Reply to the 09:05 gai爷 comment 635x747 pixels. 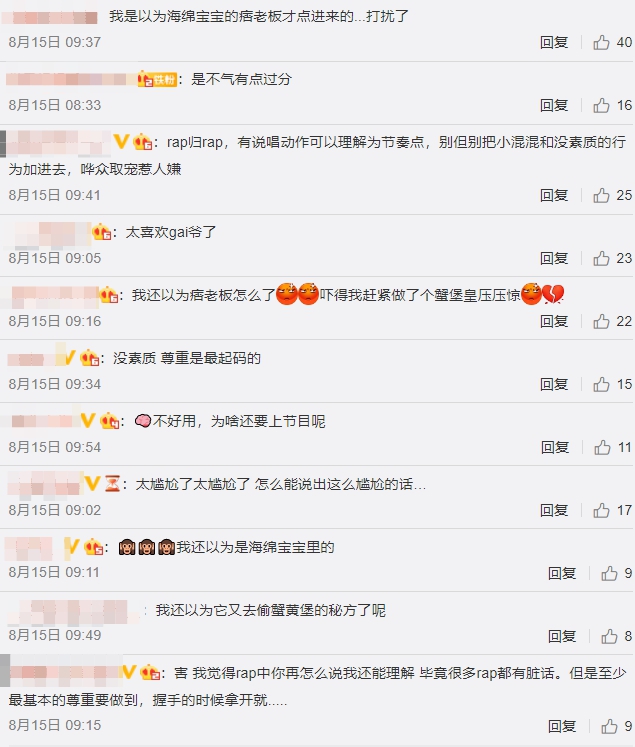pyautogui.click(x=554, y=258)
